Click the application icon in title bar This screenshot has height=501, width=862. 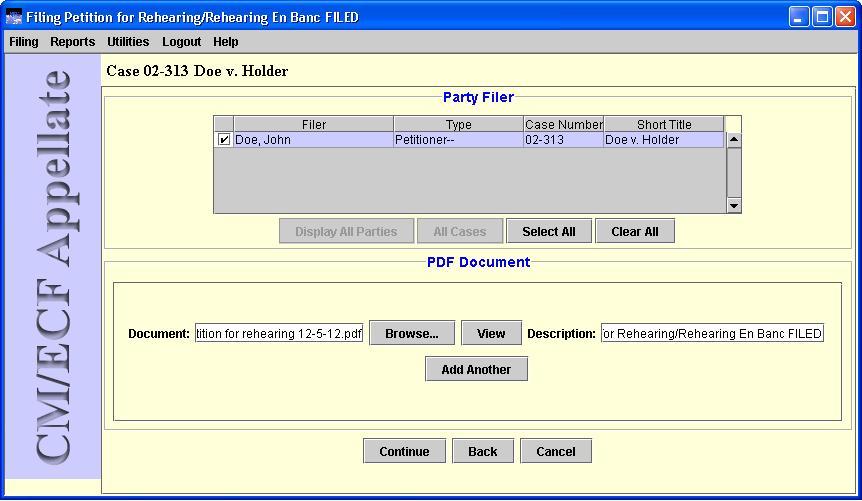(x=14, y=17)
